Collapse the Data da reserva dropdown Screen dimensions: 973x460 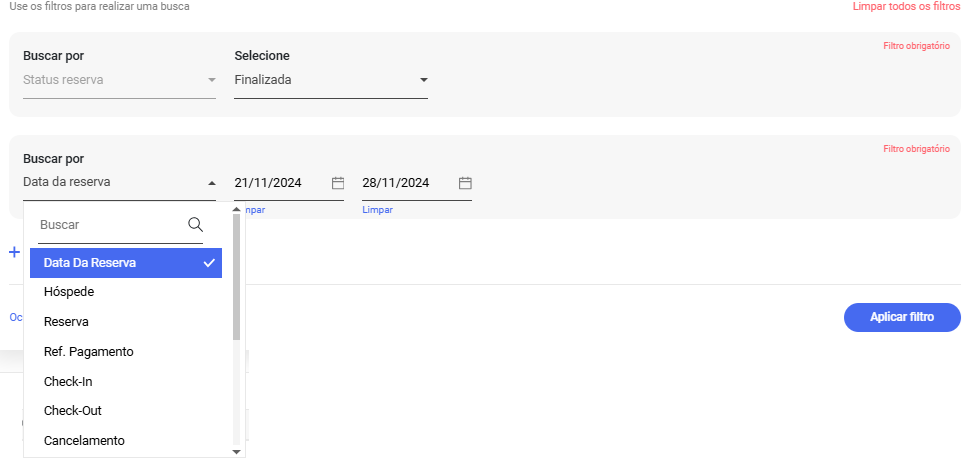(211, 183)
